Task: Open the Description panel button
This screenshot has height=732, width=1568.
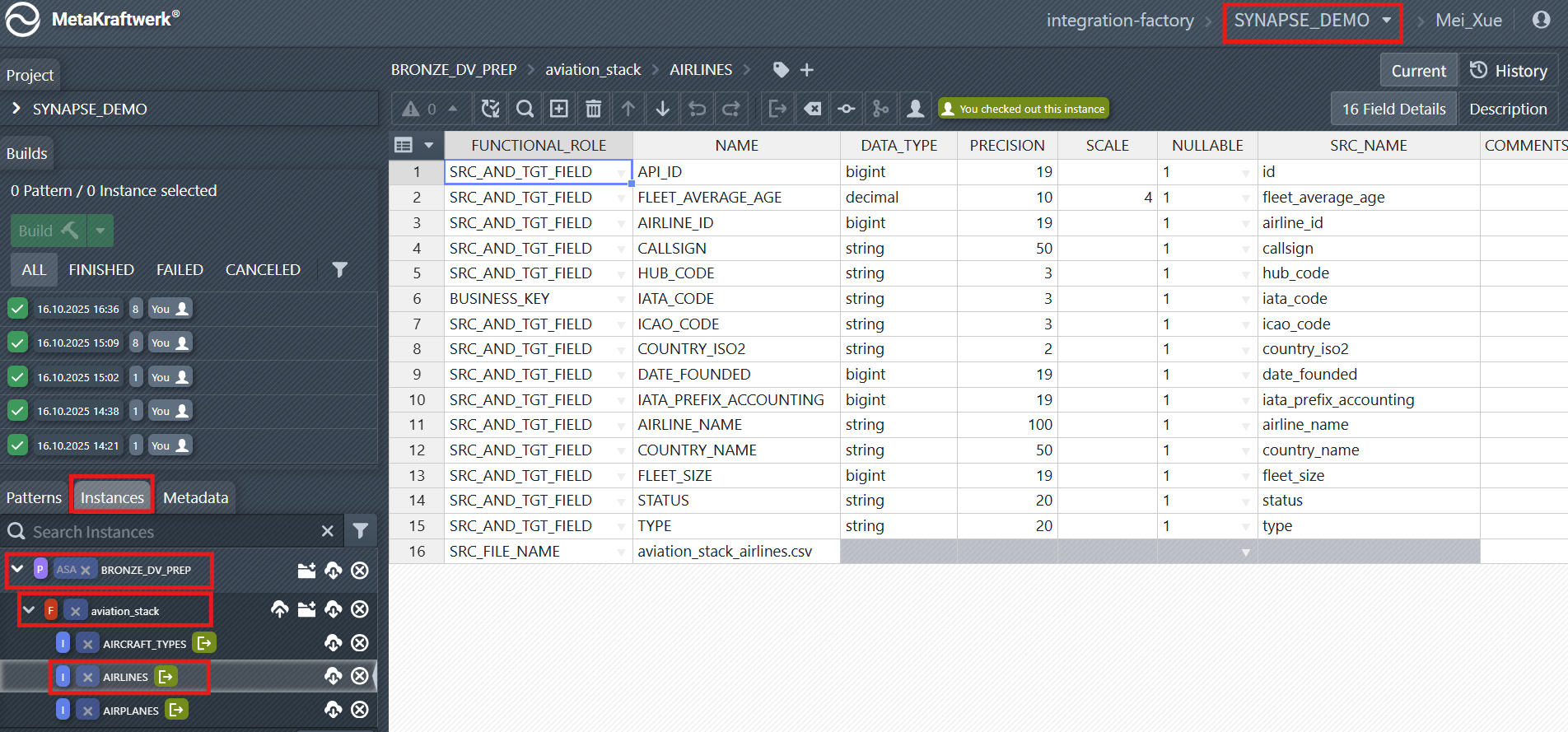Action: (x=1508, y=109)
